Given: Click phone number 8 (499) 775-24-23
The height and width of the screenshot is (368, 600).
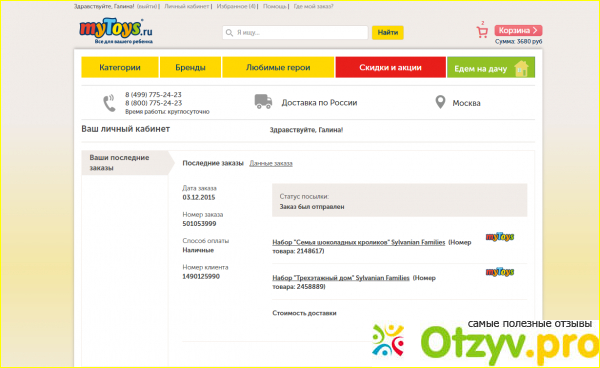Looking at the screenshot, I should [153, 94].
